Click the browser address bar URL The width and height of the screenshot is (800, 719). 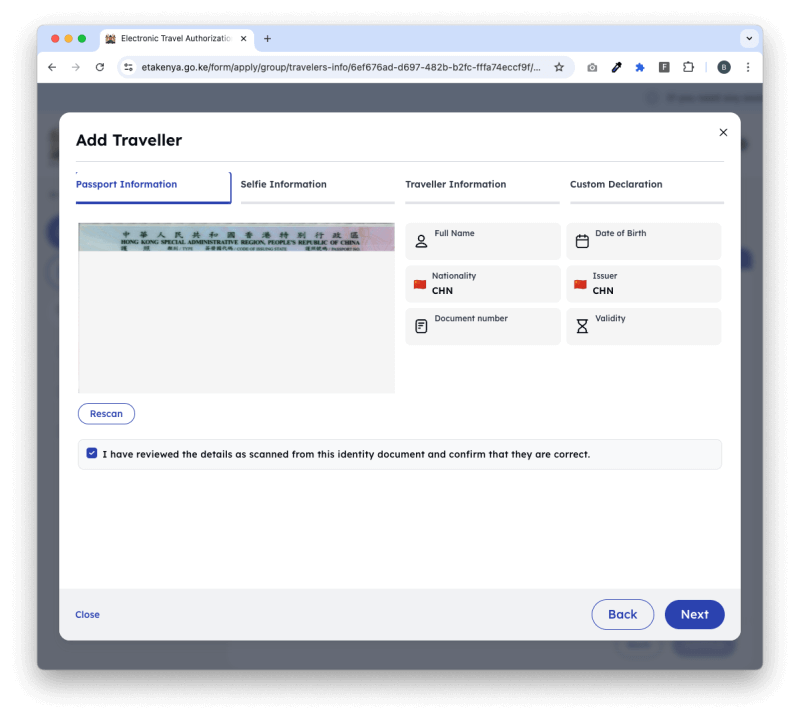[x=341, y=67]
